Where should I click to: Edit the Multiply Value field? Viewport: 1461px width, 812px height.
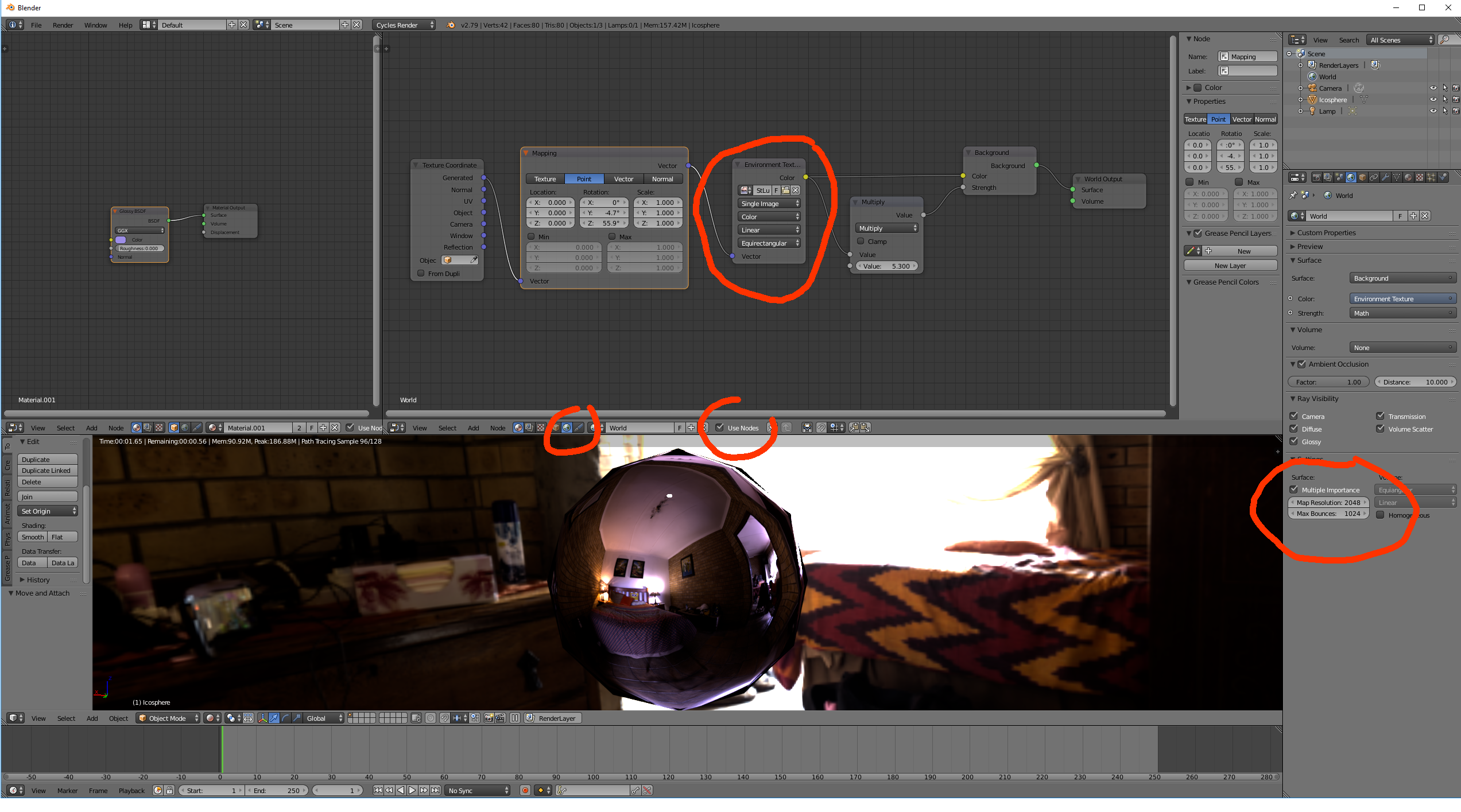click(x=886, y=266)
